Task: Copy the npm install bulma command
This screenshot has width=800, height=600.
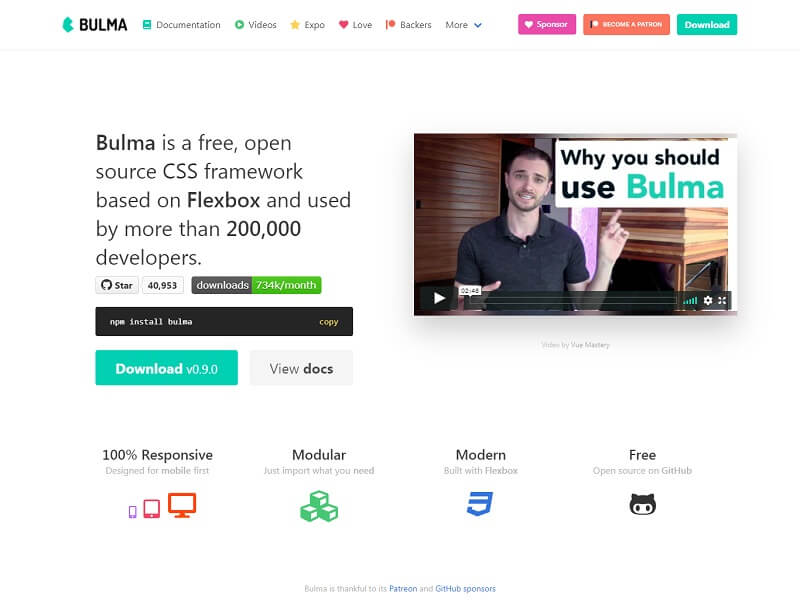Action: coord(329,322)
